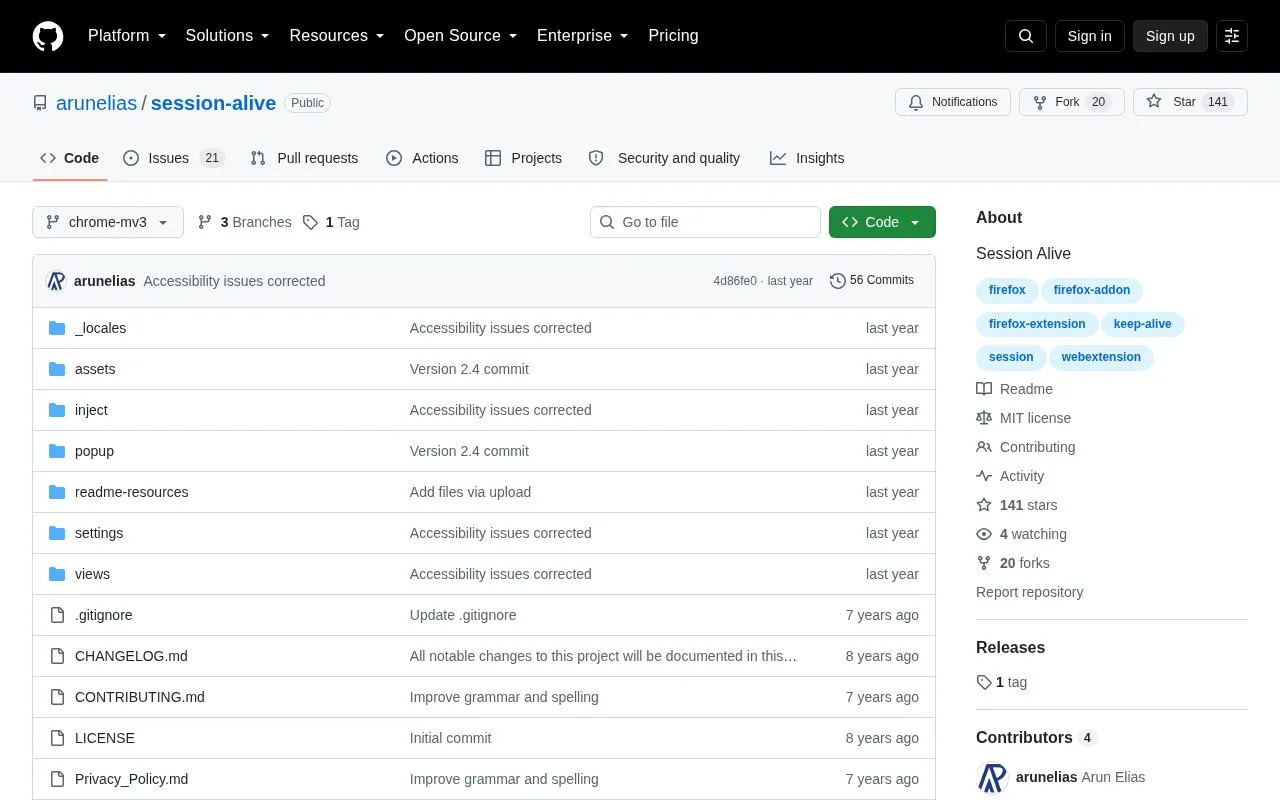
Task: Switch to the Insights tab
Action: (807, 158)
